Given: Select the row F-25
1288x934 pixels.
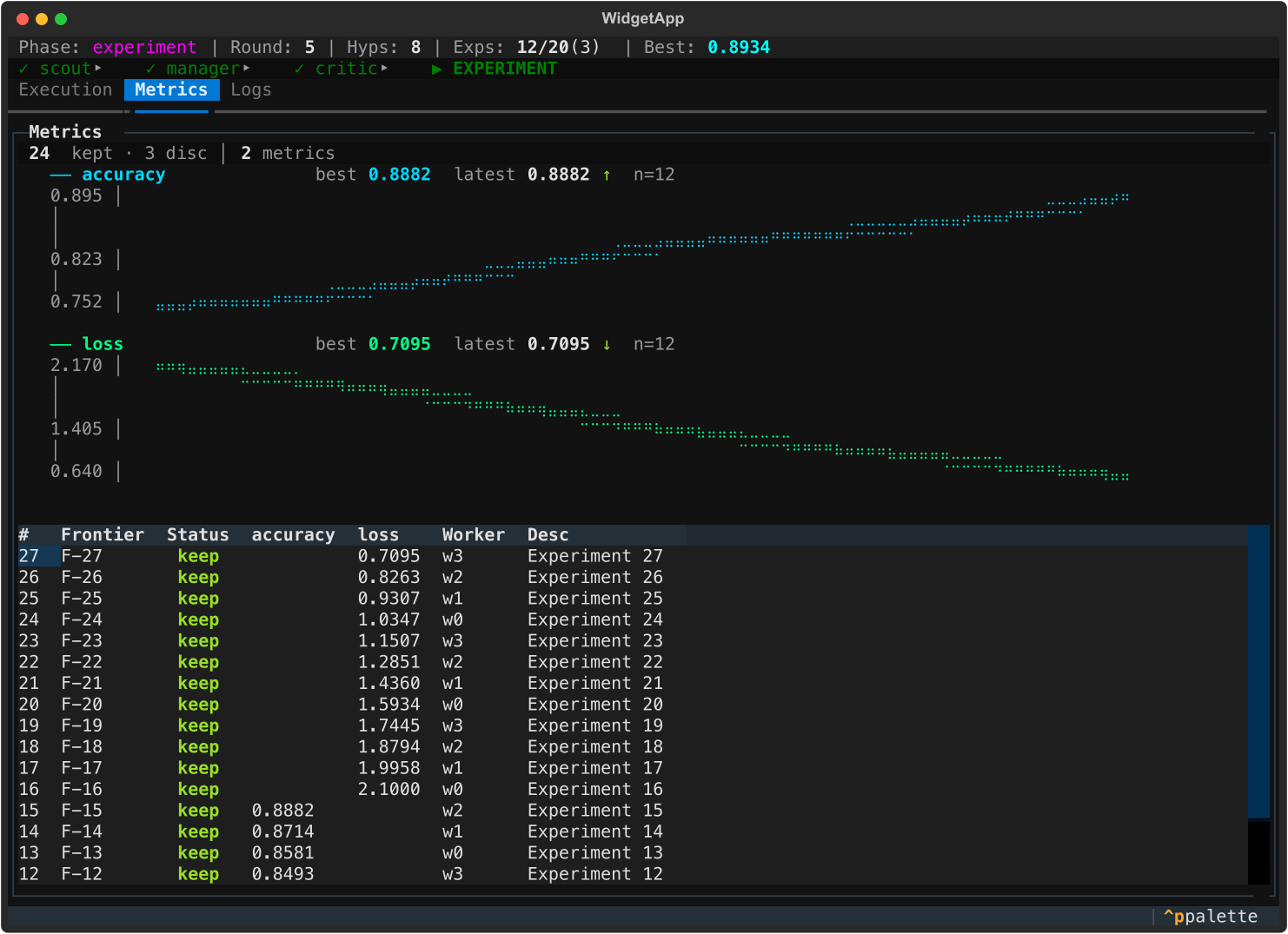Looking at the screenshot, I should (x=632, y=599).
